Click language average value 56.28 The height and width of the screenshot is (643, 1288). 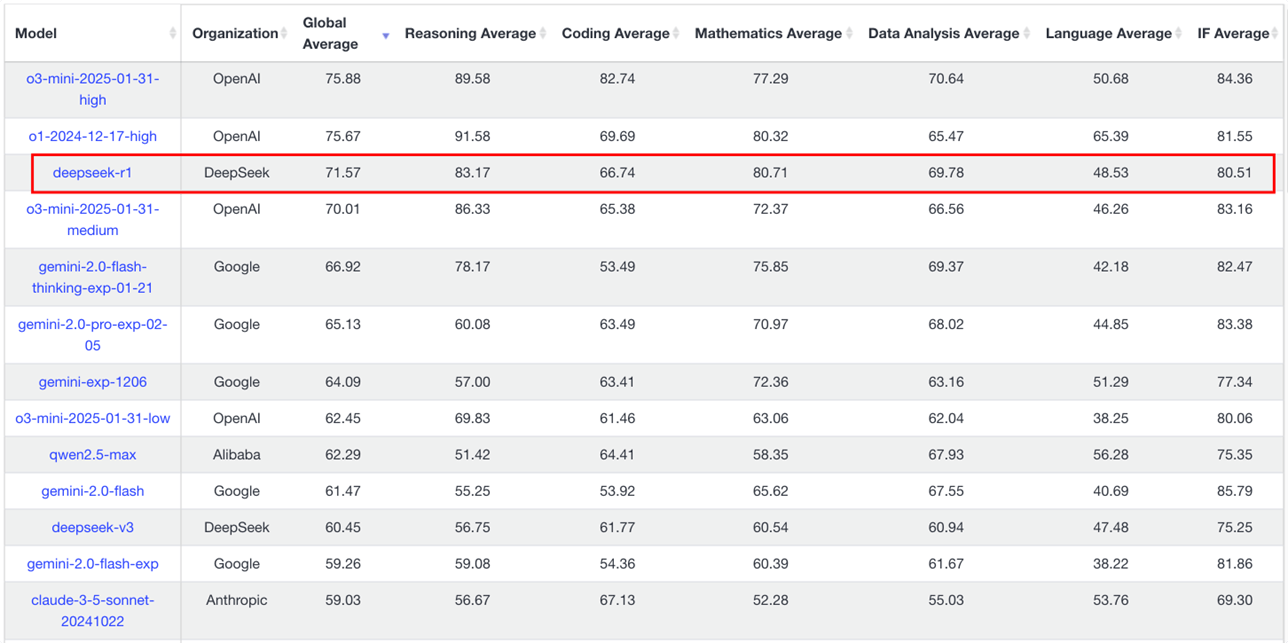tap(1110, 455)
